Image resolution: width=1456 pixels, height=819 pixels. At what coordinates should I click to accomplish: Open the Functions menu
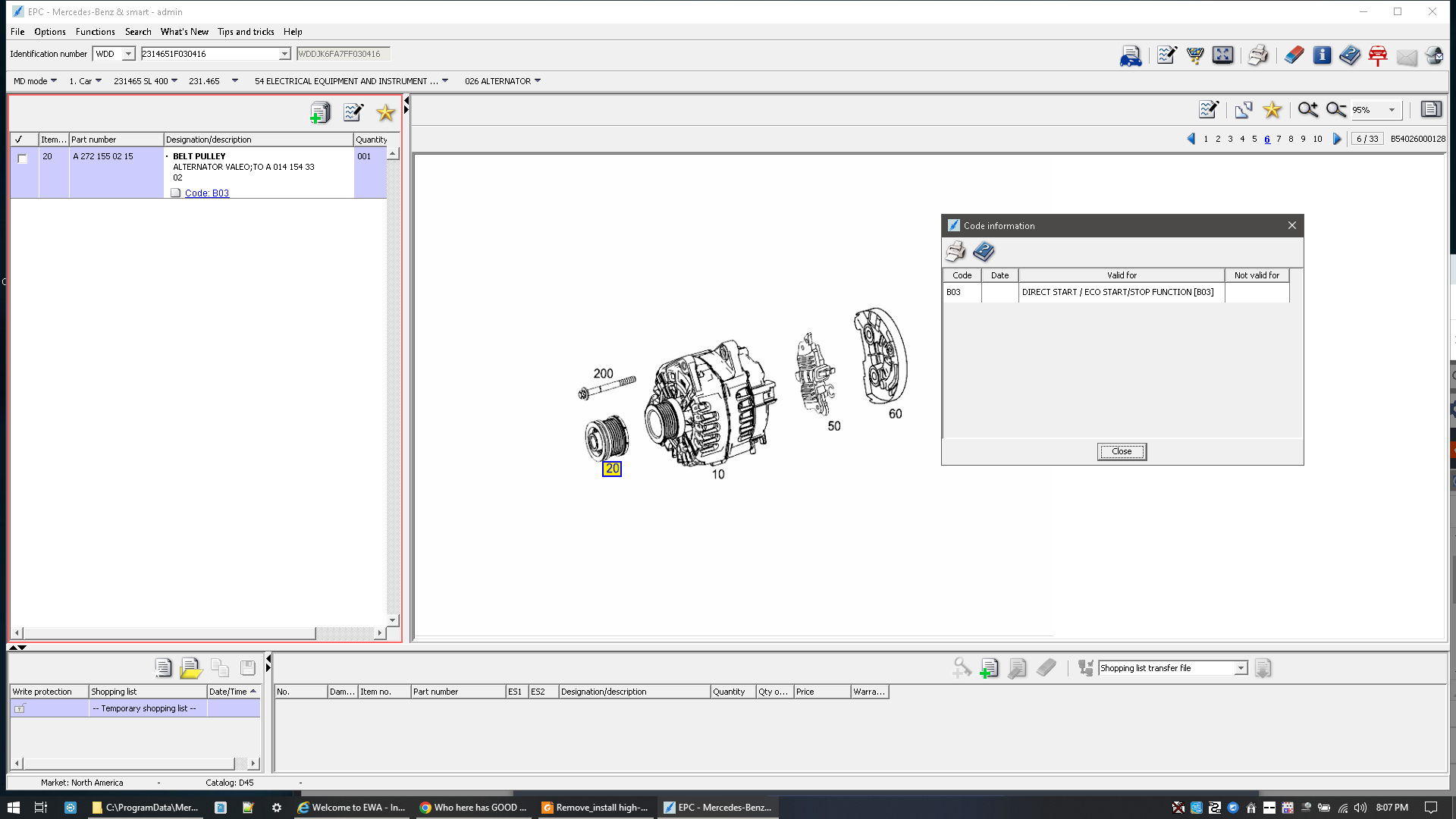tap(95, 32)
